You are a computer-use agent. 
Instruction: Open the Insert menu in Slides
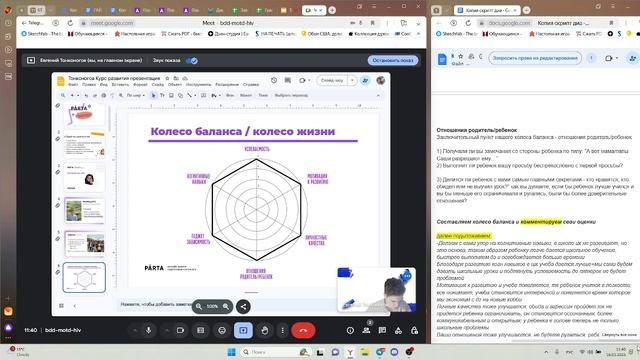pyautogui.click(x=120, y=84)
